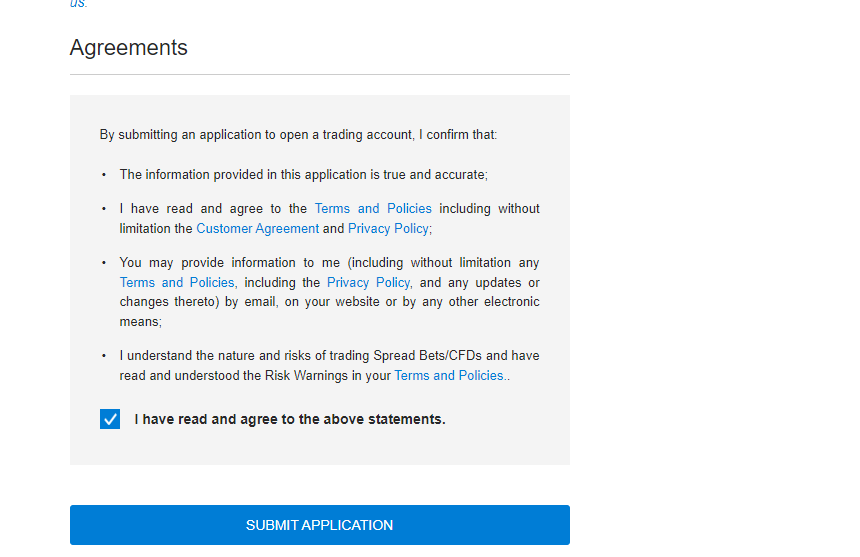Click 'limitation the' text before Customer Agreement
Screen dimensions: 860x557
click(156, 229)
